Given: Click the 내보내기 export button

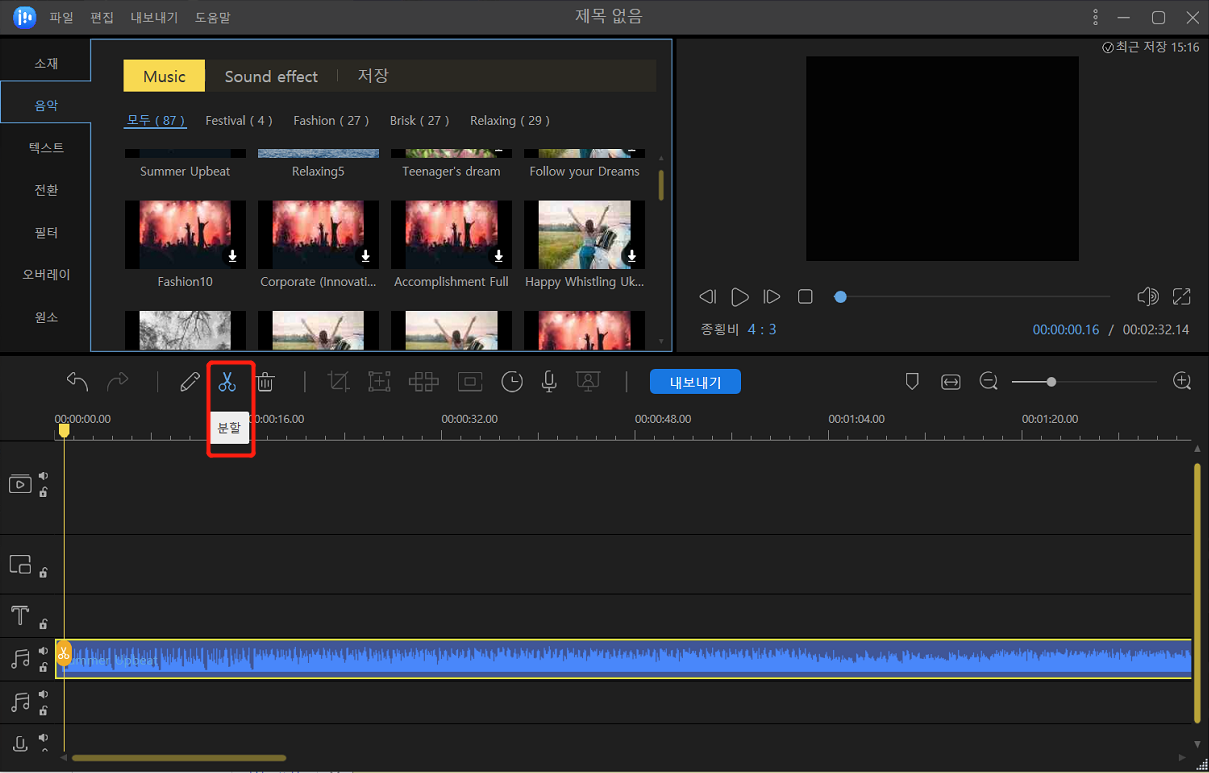Looking at the screenshot, I should pyautogui.click(x=695, y=382).
